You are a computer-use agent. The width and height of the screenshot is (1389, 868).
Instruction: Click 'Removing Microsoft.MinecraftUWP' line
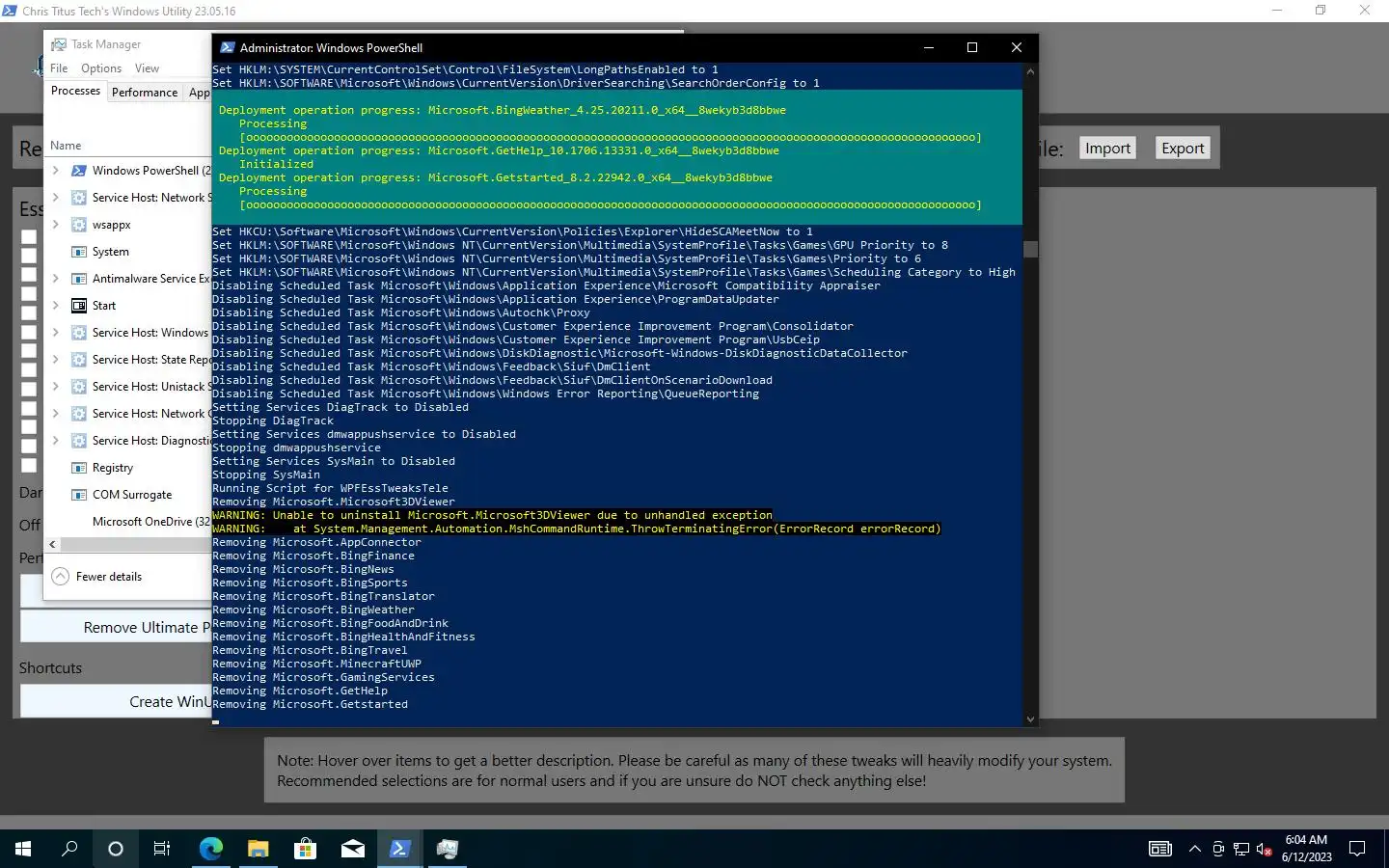pyautogui.click(x=316, y=664)
